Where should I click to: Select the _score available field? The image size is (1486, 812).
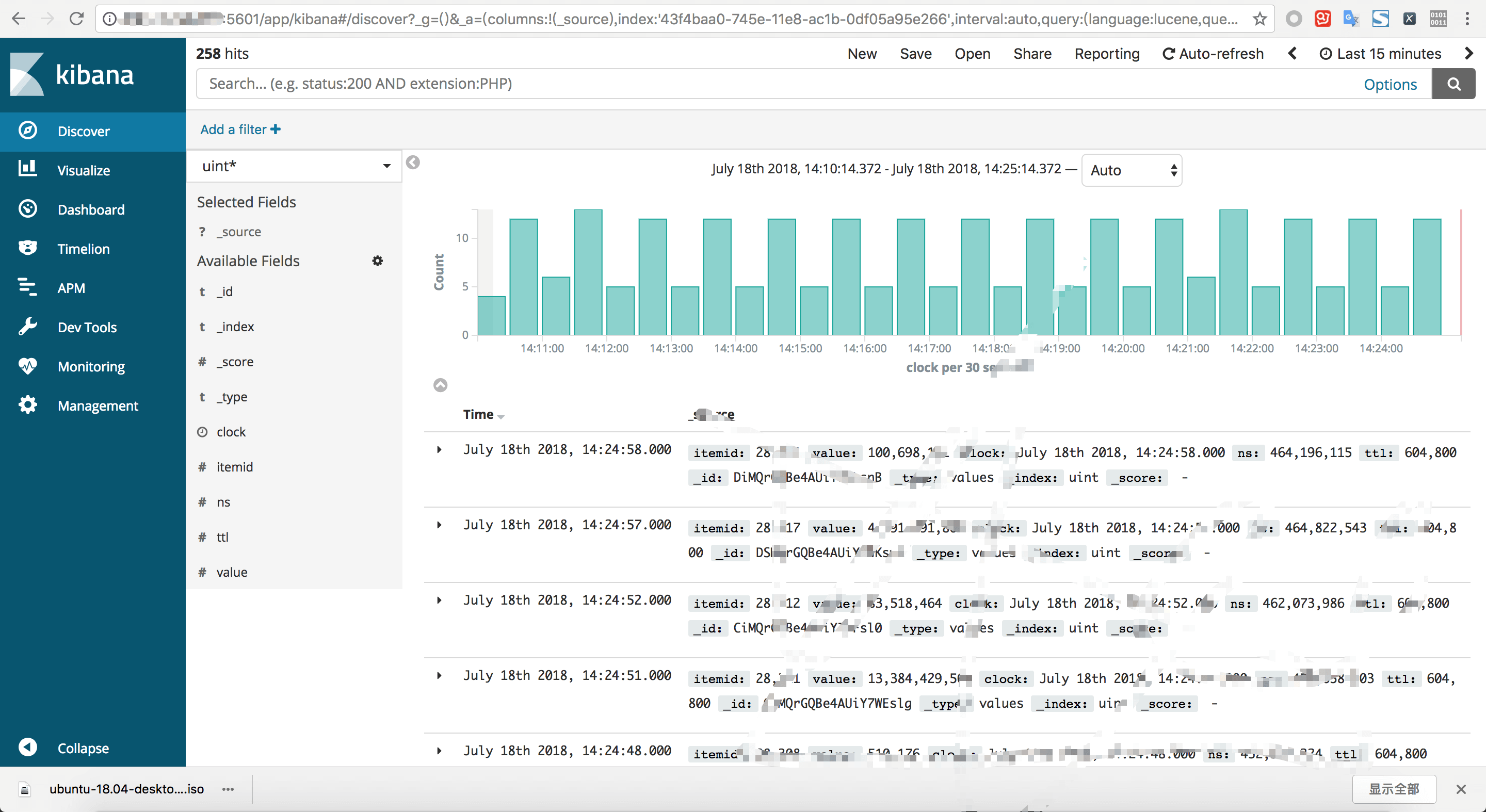[x=235, y=362]
